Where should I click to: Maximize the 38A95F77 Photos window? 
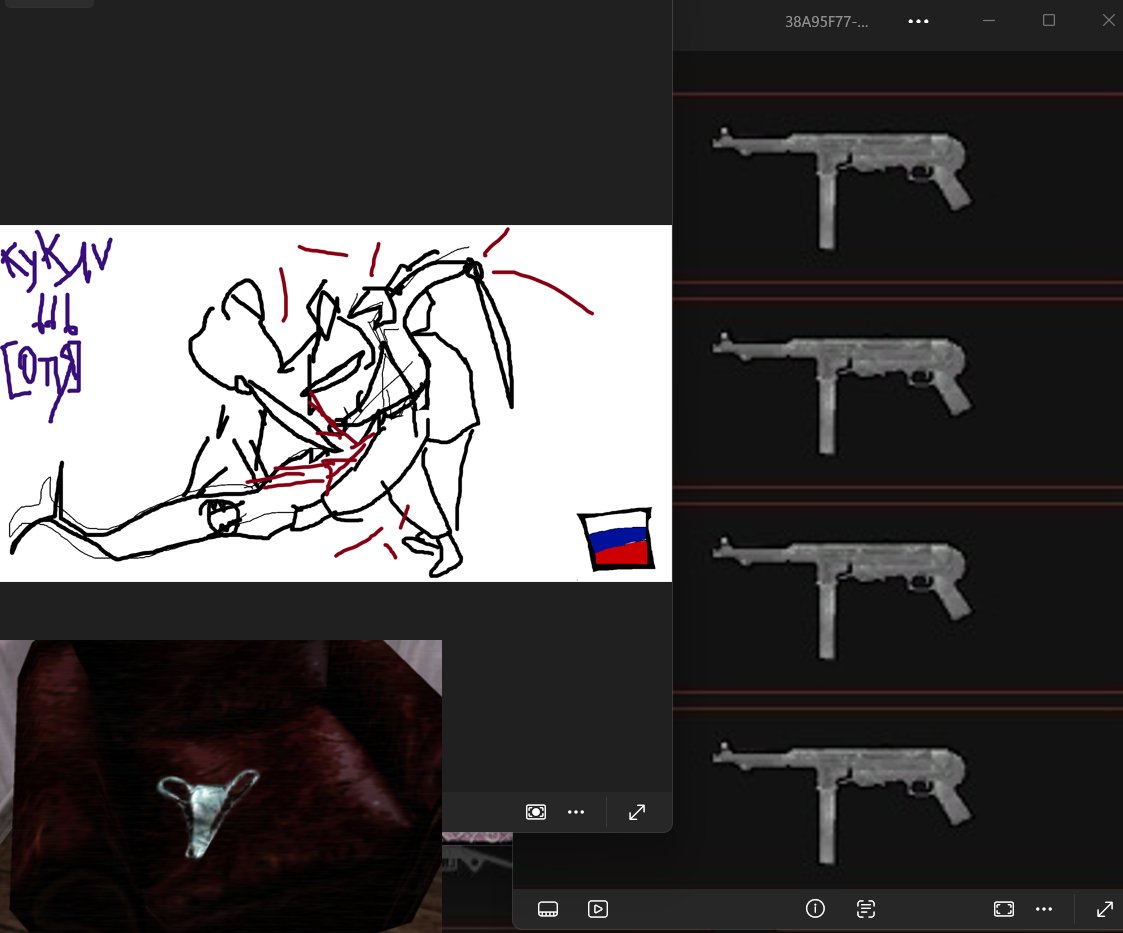coord(1049,21)
